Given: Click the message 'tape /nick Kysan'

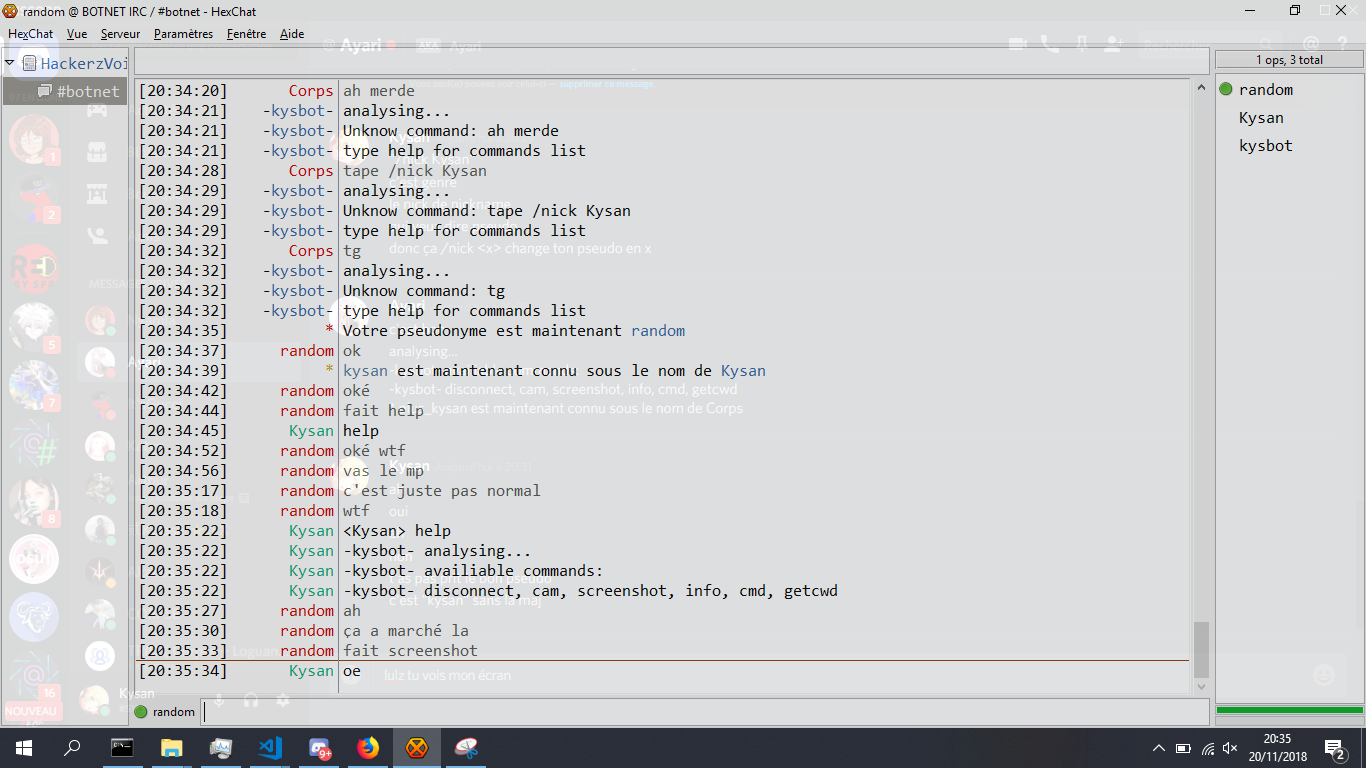Looking at the screenshot, I should tap(415, 171).
